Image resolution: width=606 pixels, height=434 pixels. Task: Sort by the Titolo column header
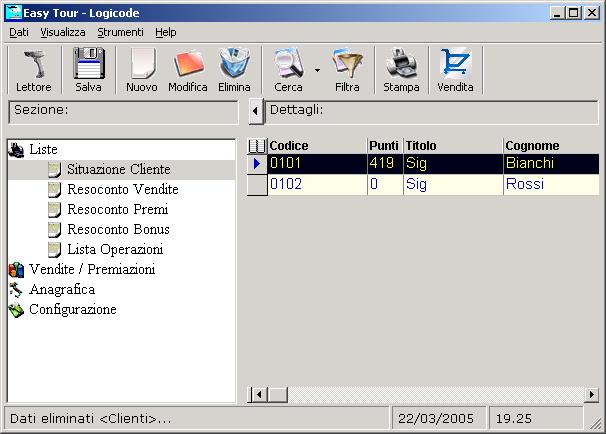[453, 146]
